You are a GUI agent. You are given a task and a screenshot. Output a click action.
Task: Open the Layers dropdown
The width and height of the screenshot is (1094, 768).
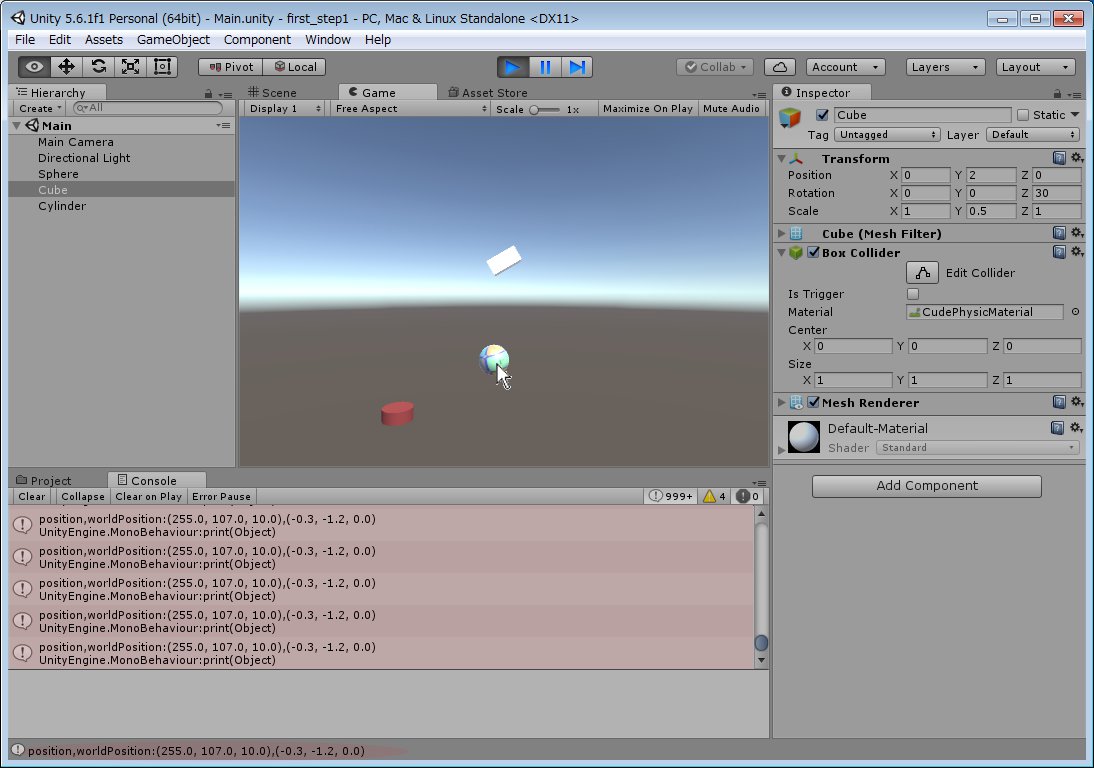pos(946,67)
